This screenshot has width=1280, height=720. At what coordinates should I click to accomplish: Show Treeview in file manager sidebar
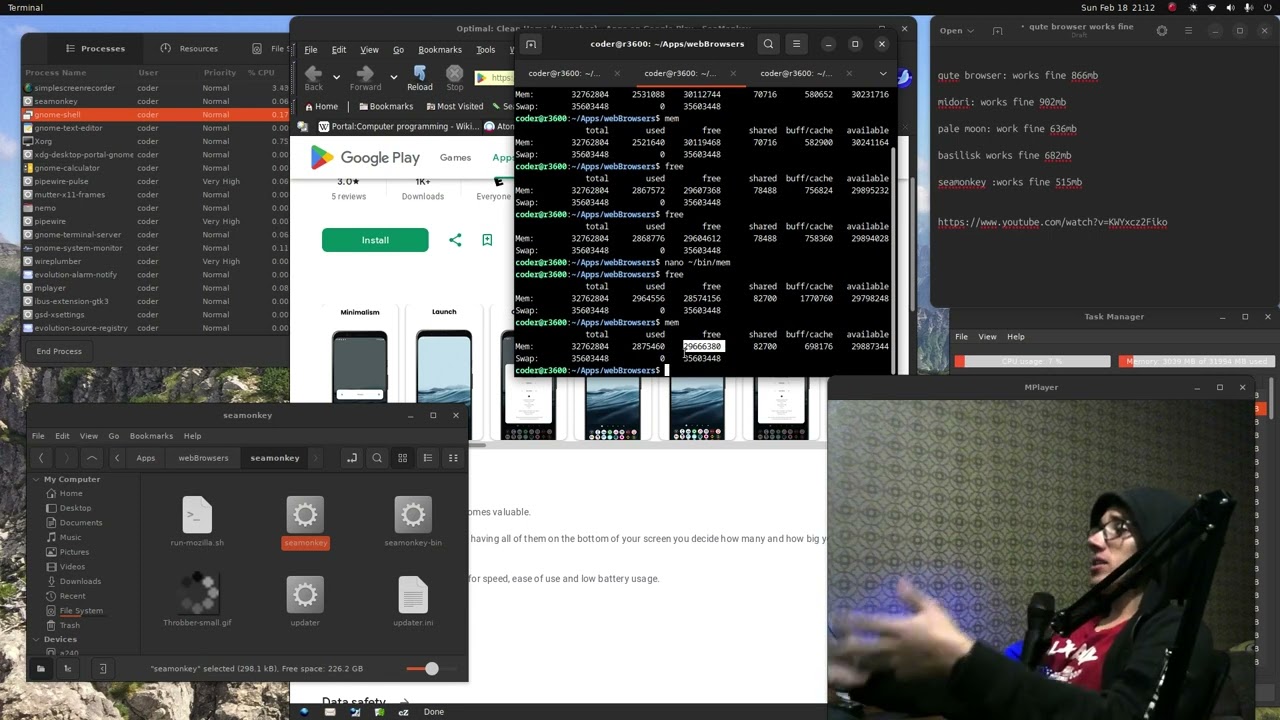tap(68, 668)
